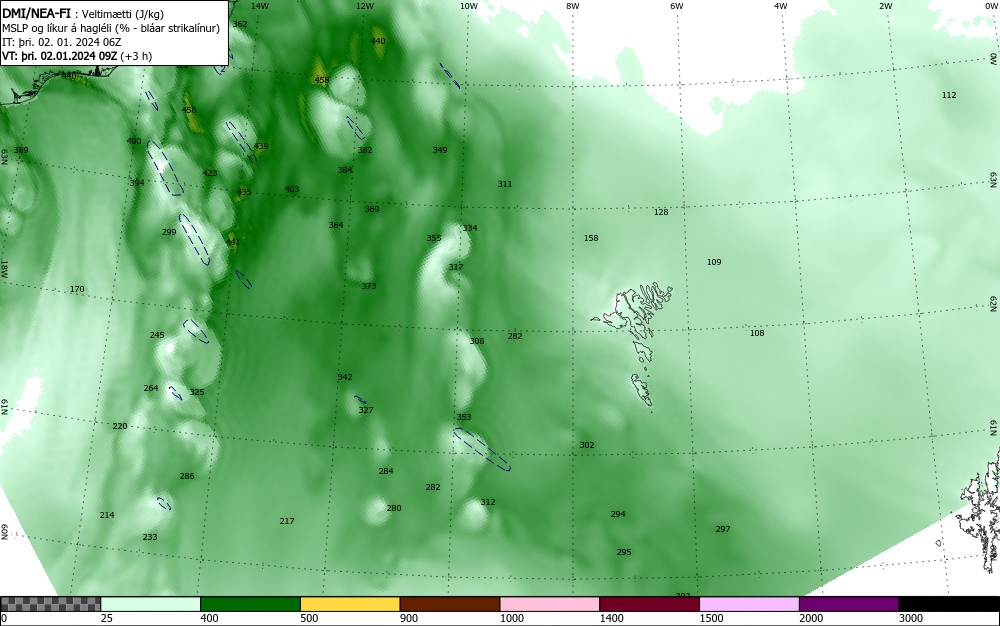
Task: Click the 'MSLP og líkur á hagléli' line
Action: click(x=111, y=28)
